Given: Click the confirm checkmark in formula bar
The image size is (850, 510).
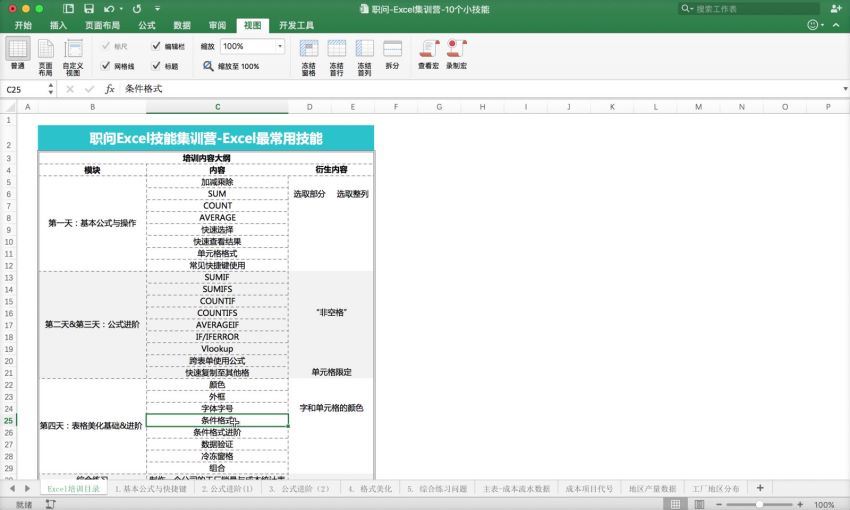Looking at the screenshot, I should pyautogui.click(x=89, y=89).
